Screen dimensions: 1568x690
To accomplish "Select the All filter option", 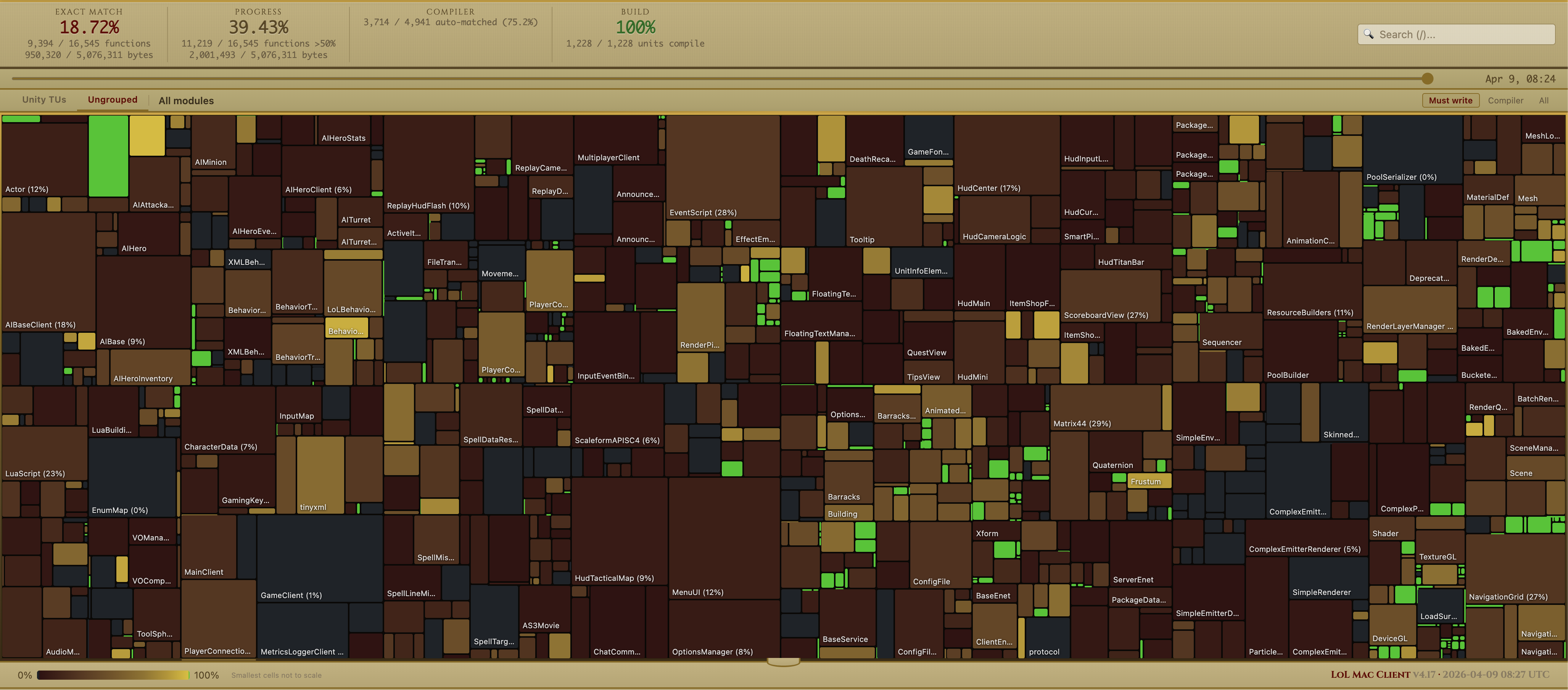I will [x=1543, y=100].
